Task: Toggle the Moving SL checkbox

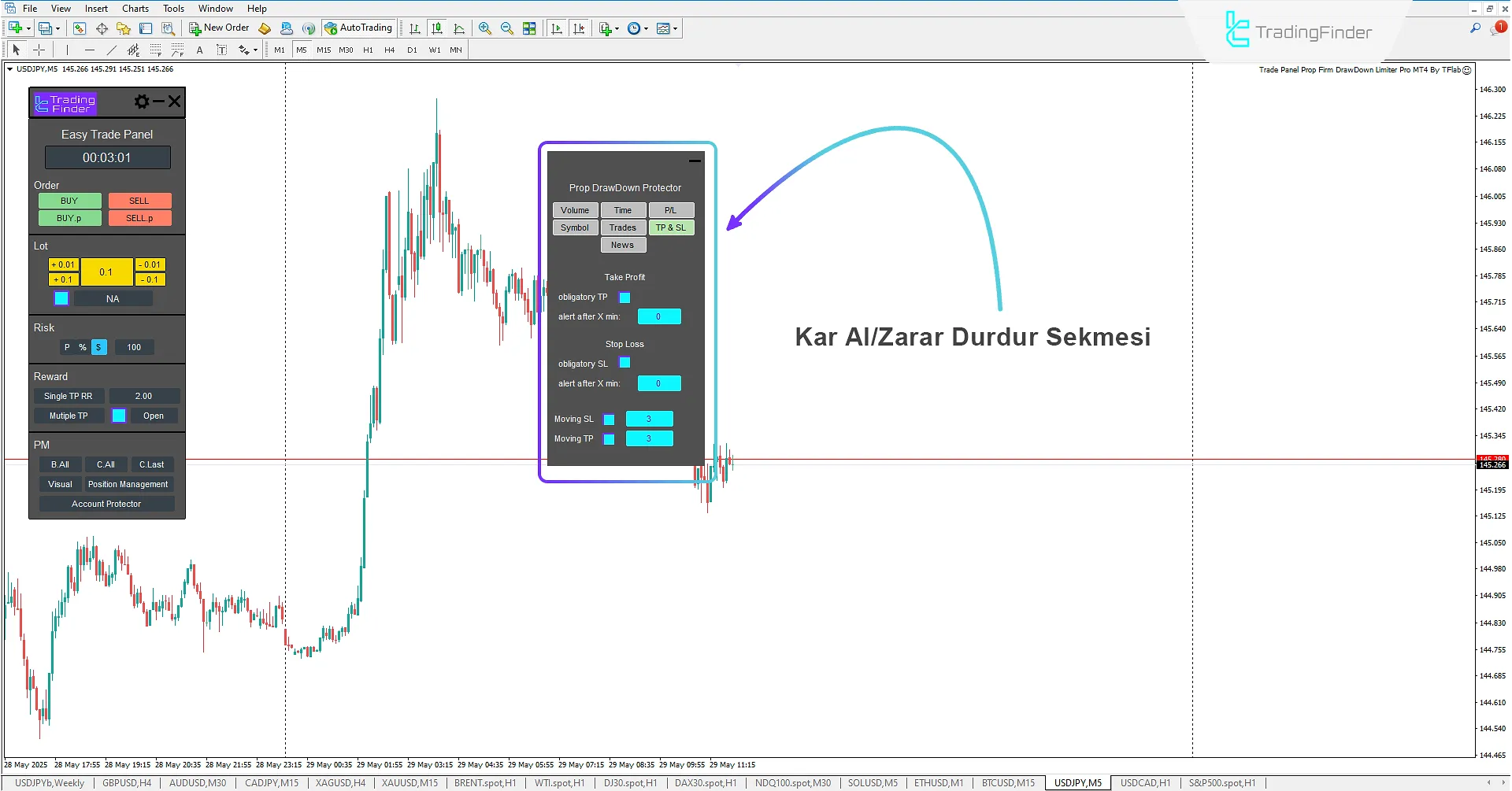Action: (608, 419)
